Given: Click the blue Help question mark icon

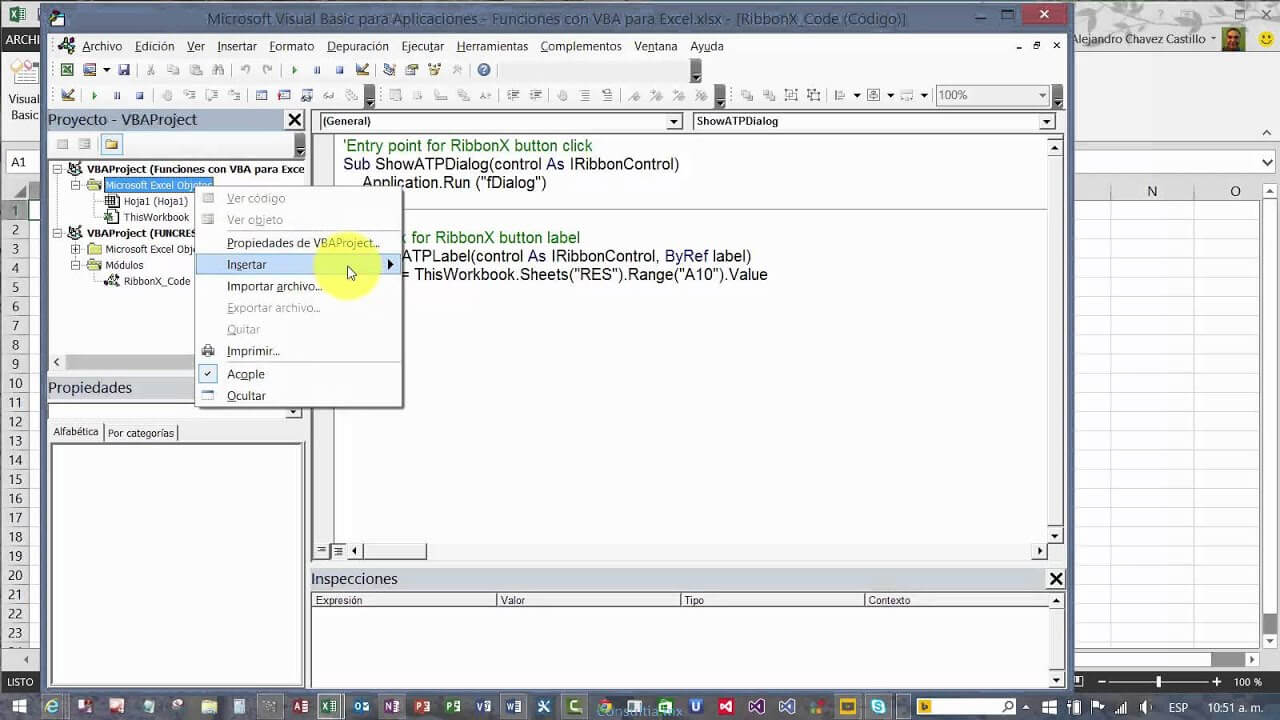Looking at the screenshot, I should [484, 70].
